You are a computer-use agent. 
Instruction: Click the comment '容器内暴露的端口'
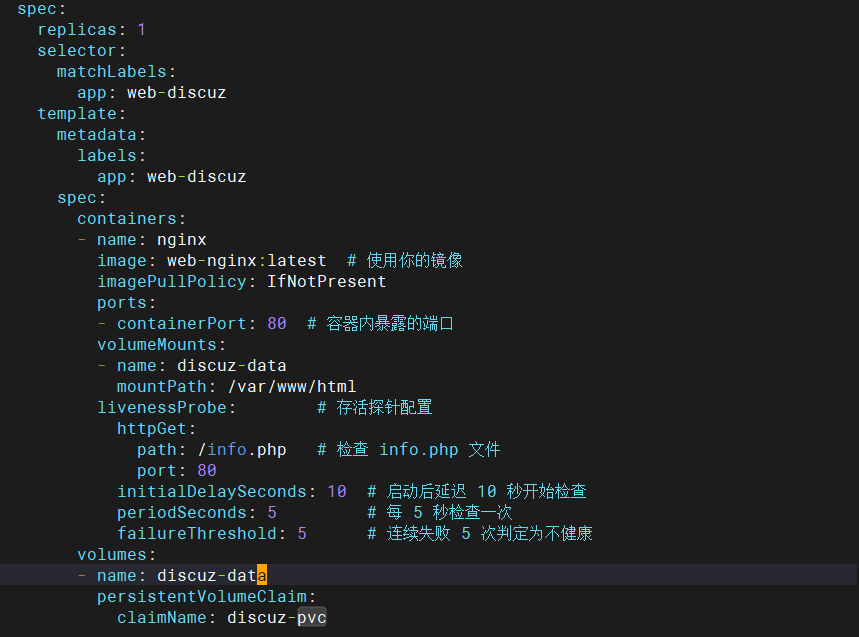point(390,324)
